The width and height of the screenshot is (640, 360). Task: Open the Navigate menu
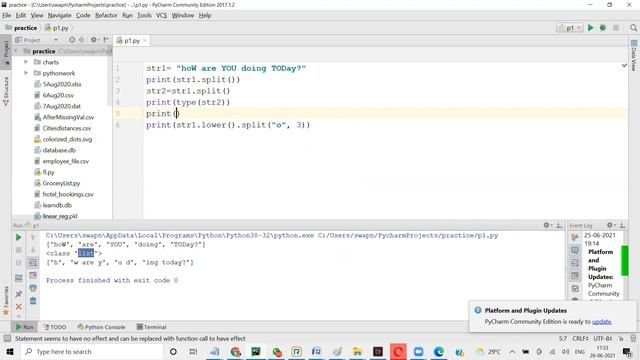60,15
